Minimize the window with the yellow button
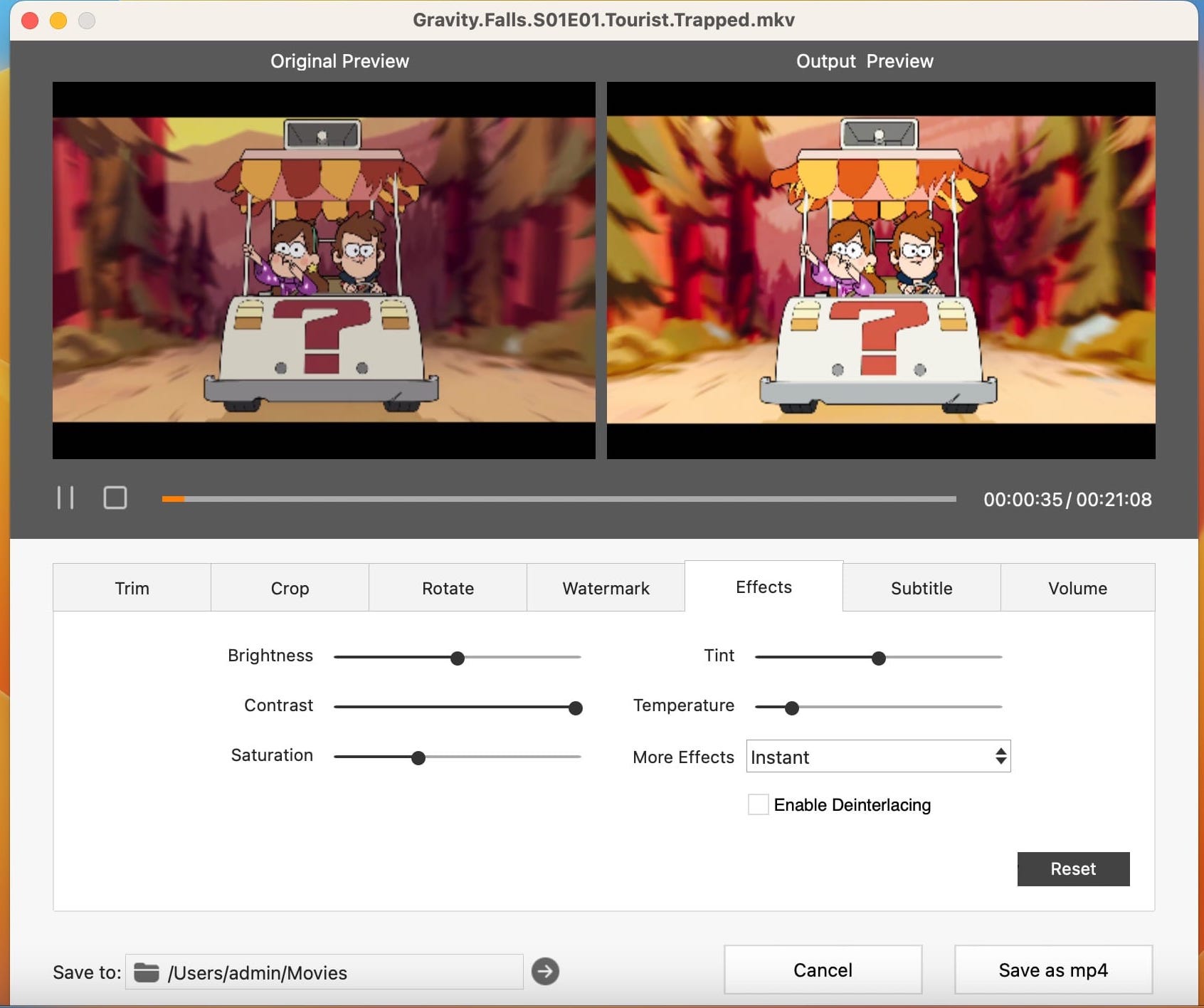The width and height of the screenshot is (1204, 1008). point(58,21)
